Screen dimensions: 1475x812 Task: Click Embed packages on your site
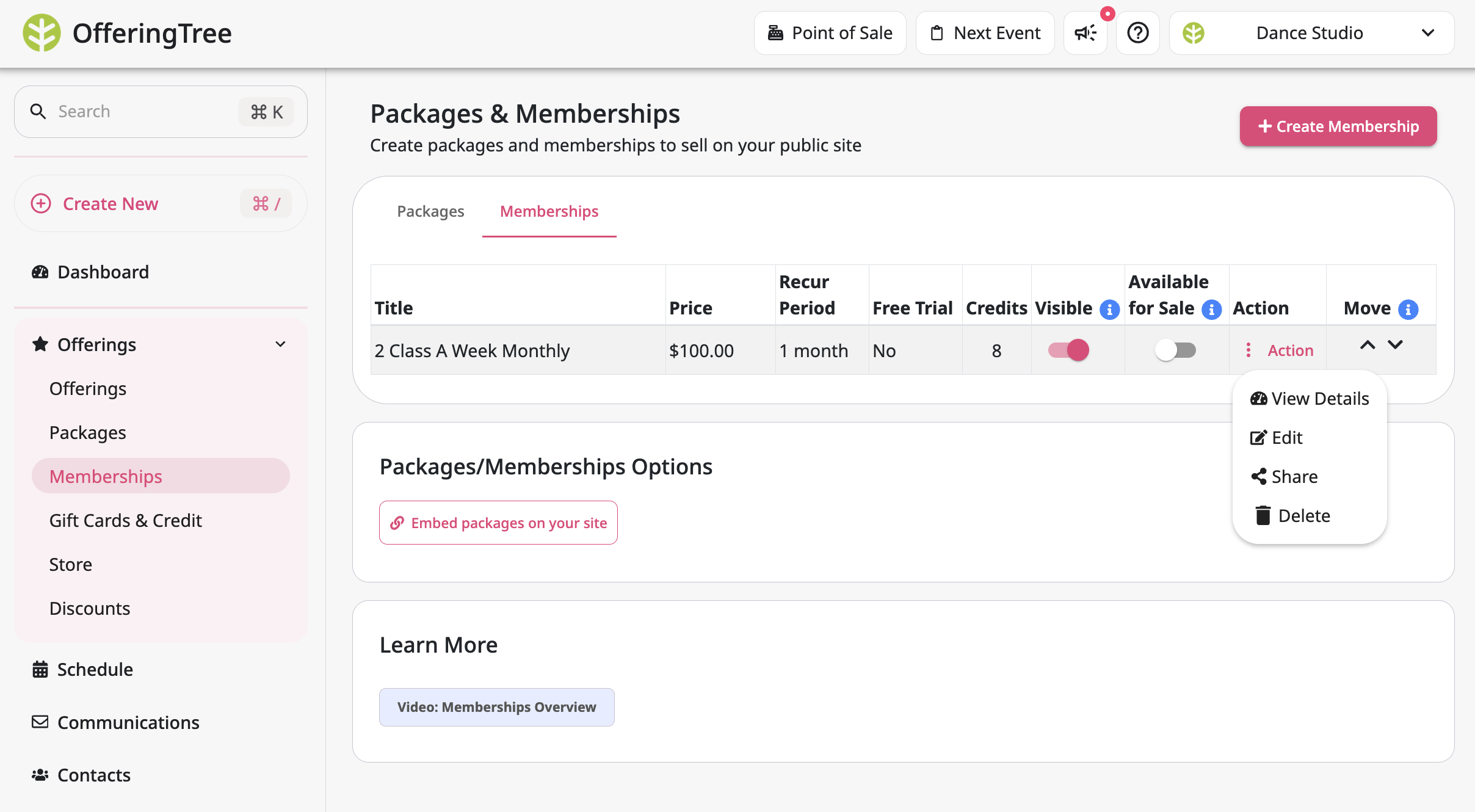(x=498, y=523)
